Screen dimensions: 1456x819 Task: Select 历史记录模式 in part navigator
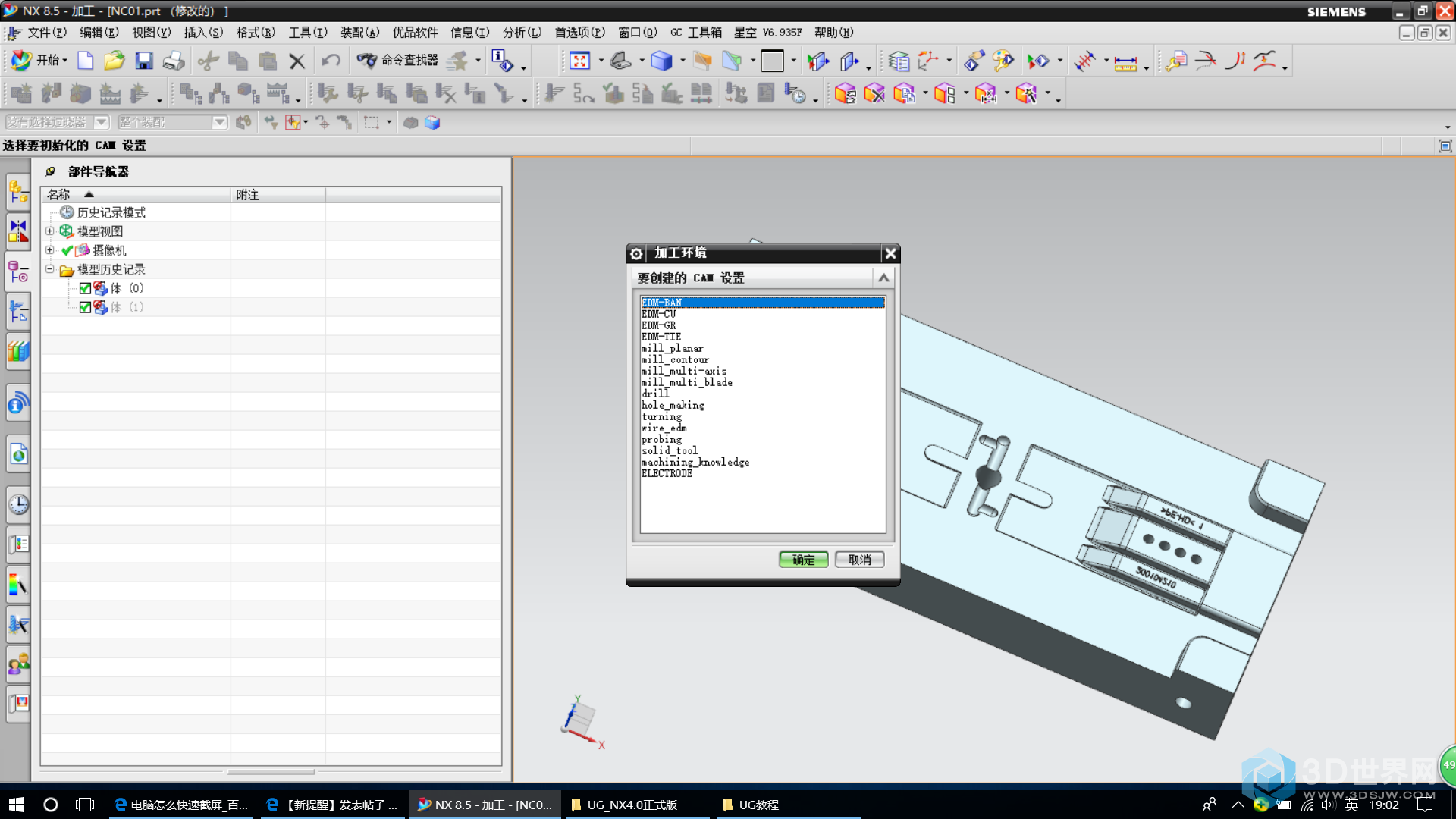tap(111, 212)
